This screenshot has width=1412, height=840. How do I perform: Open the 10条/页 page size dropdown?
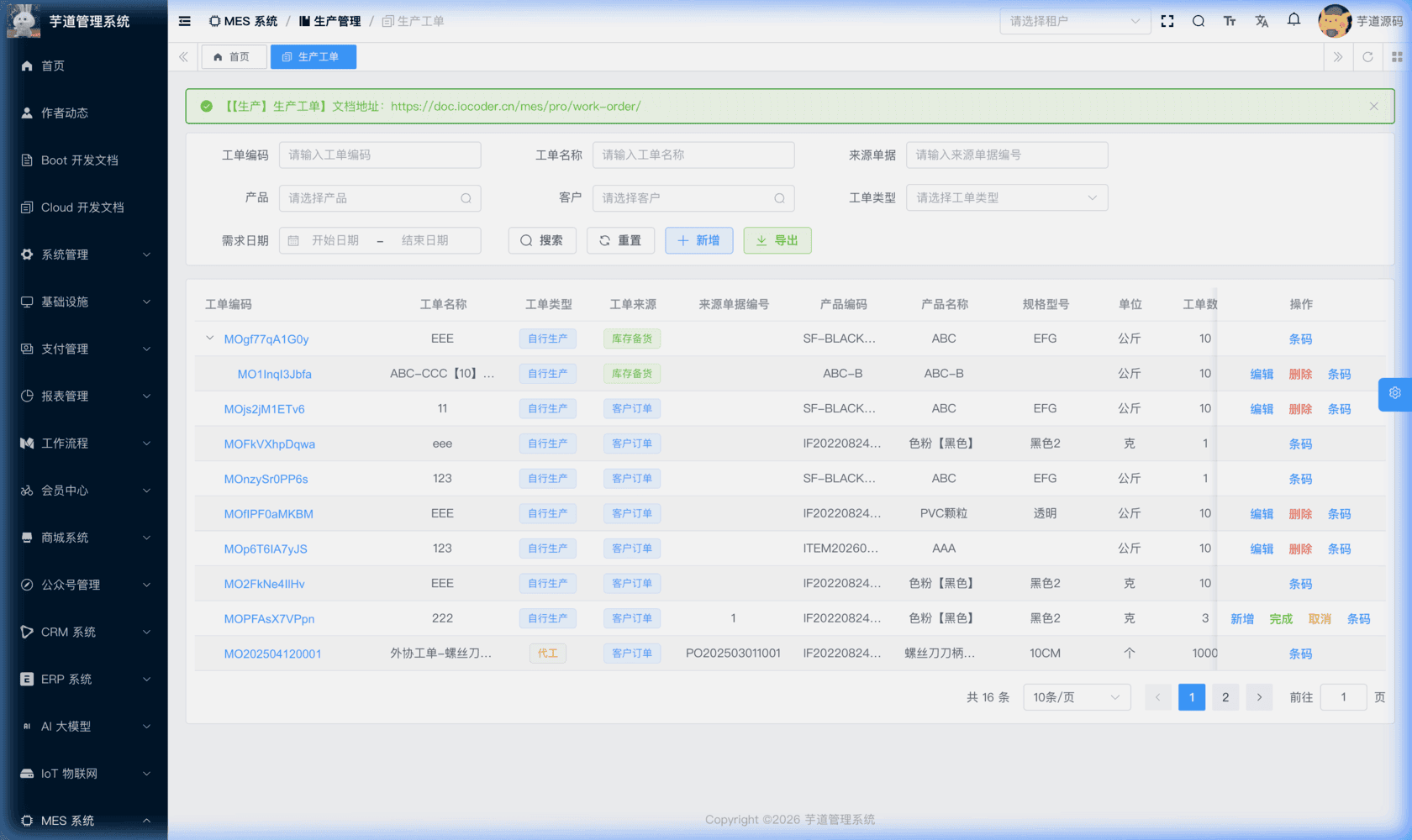coord(1076,697)
